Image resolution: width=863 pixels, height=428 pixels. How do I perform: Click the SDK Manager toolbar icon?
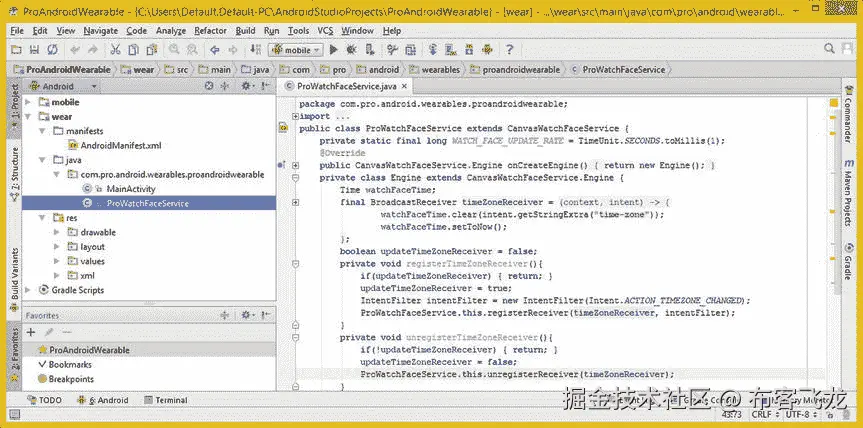point(469,50)
